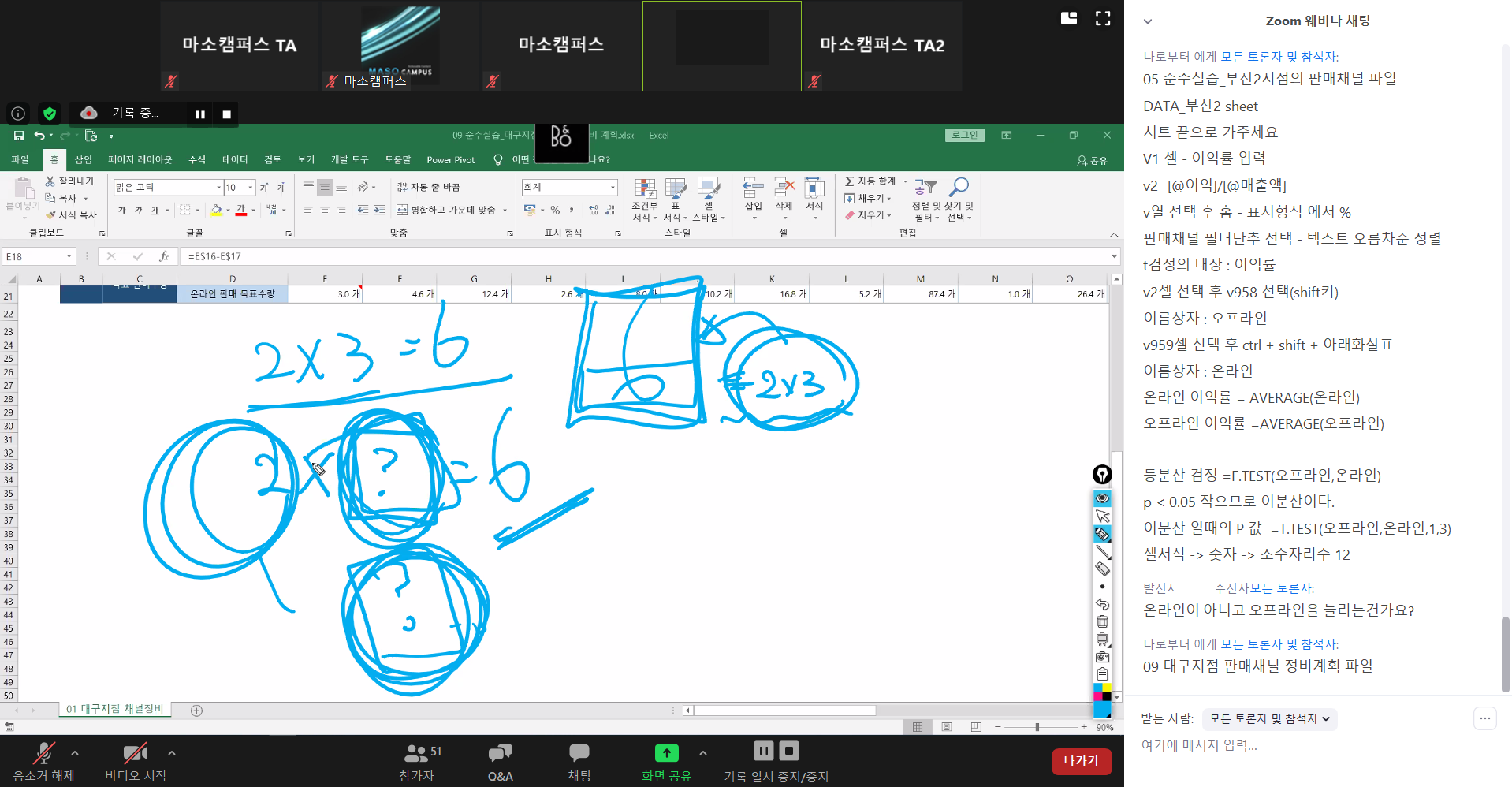Viewport: 1512px width, 787px height.
Task: Select the arrow cursor tool in annotation toolbar
Action: (1102, 516)
